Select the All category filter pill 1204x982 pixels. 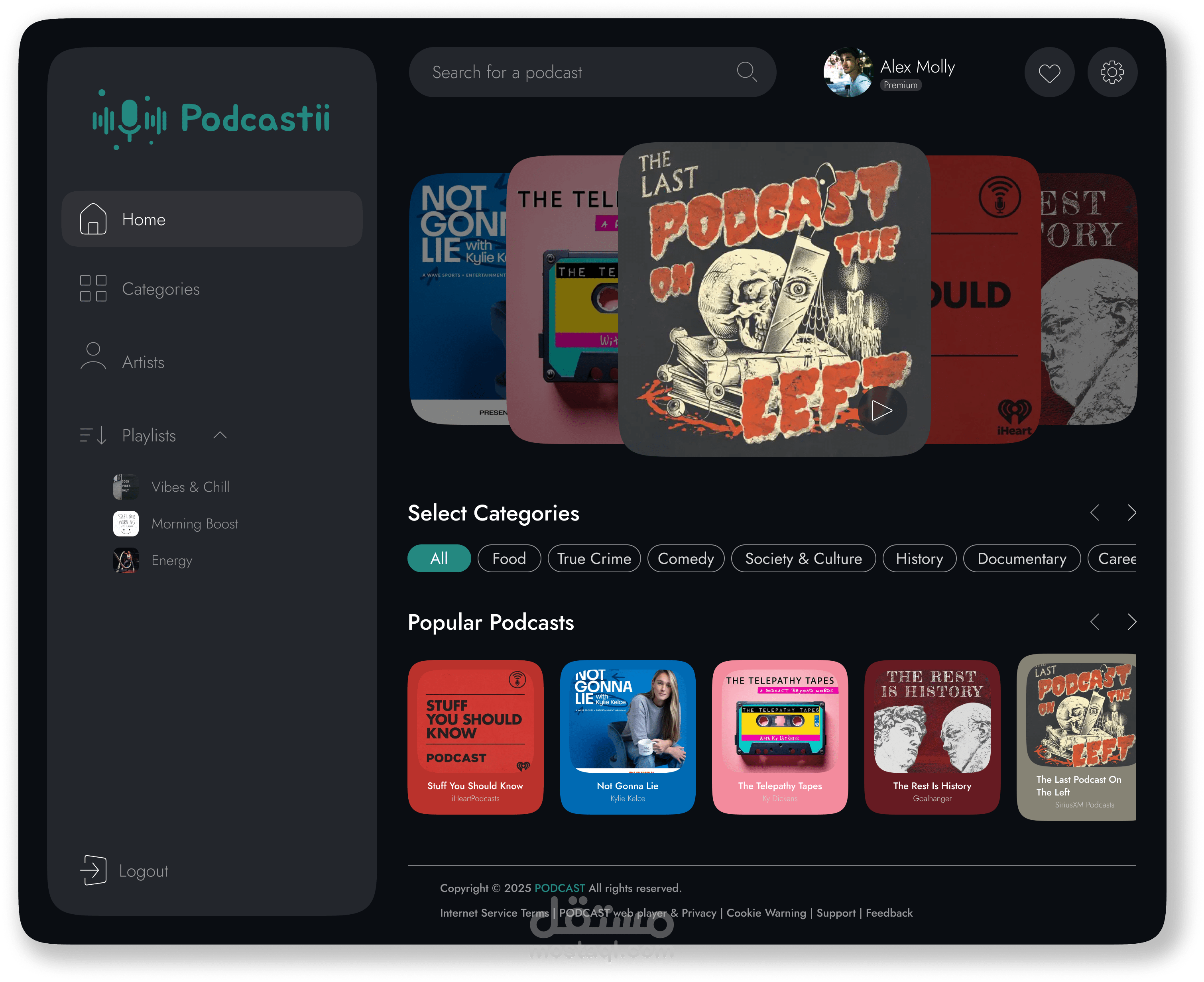[x=439, y=558]
